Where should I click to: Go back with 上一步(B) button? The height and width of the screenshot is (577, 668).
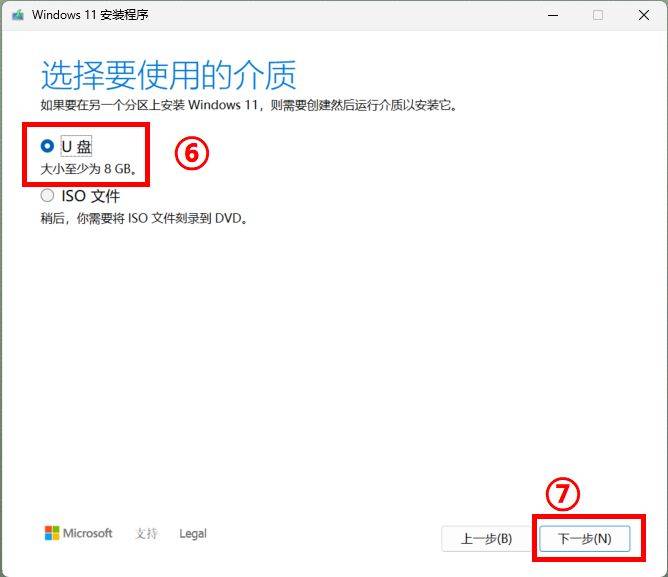click(487, 539)
